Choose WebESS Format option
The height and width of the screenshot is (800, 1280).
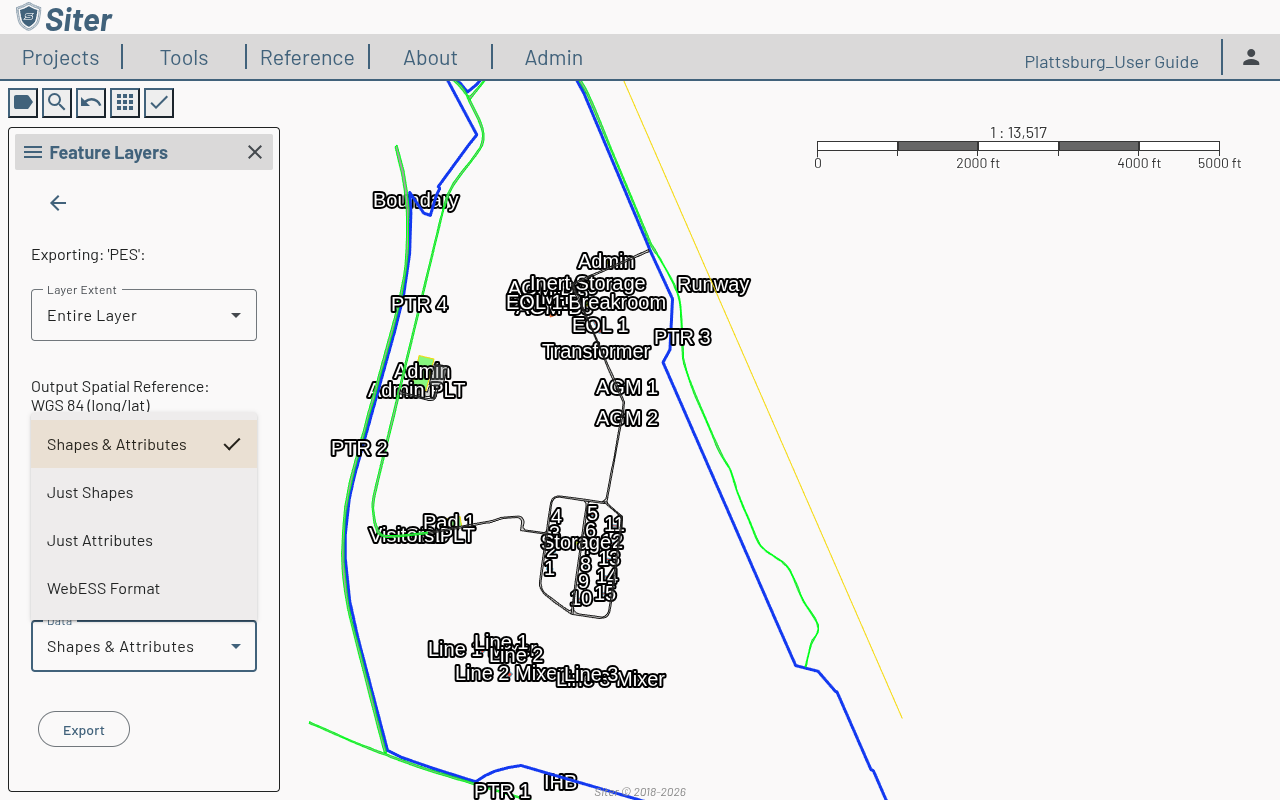coord(144,588)
